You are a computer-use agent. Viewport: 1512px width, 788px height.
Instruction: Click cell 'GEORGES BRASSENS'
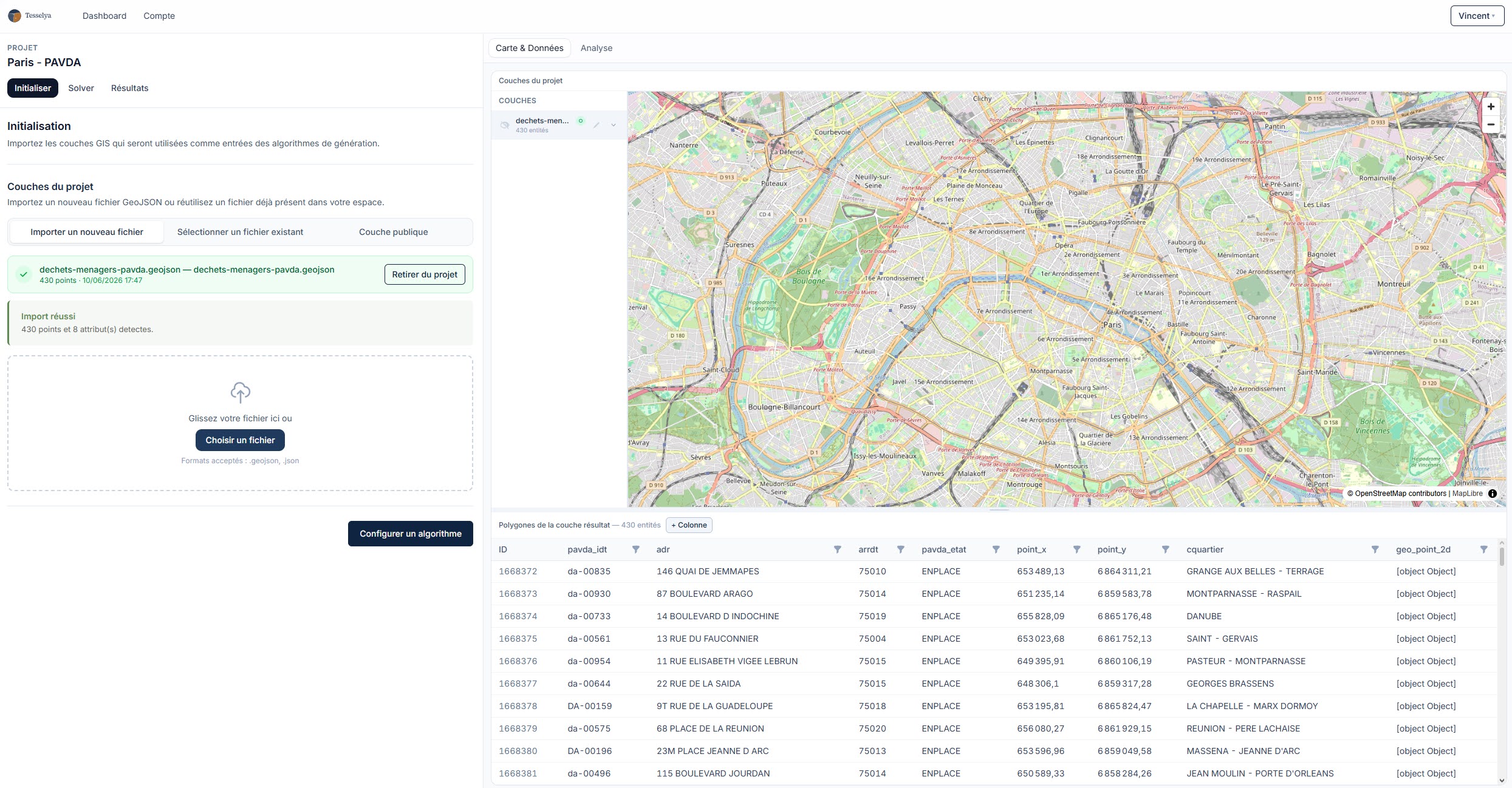[x=1230, y=684]
